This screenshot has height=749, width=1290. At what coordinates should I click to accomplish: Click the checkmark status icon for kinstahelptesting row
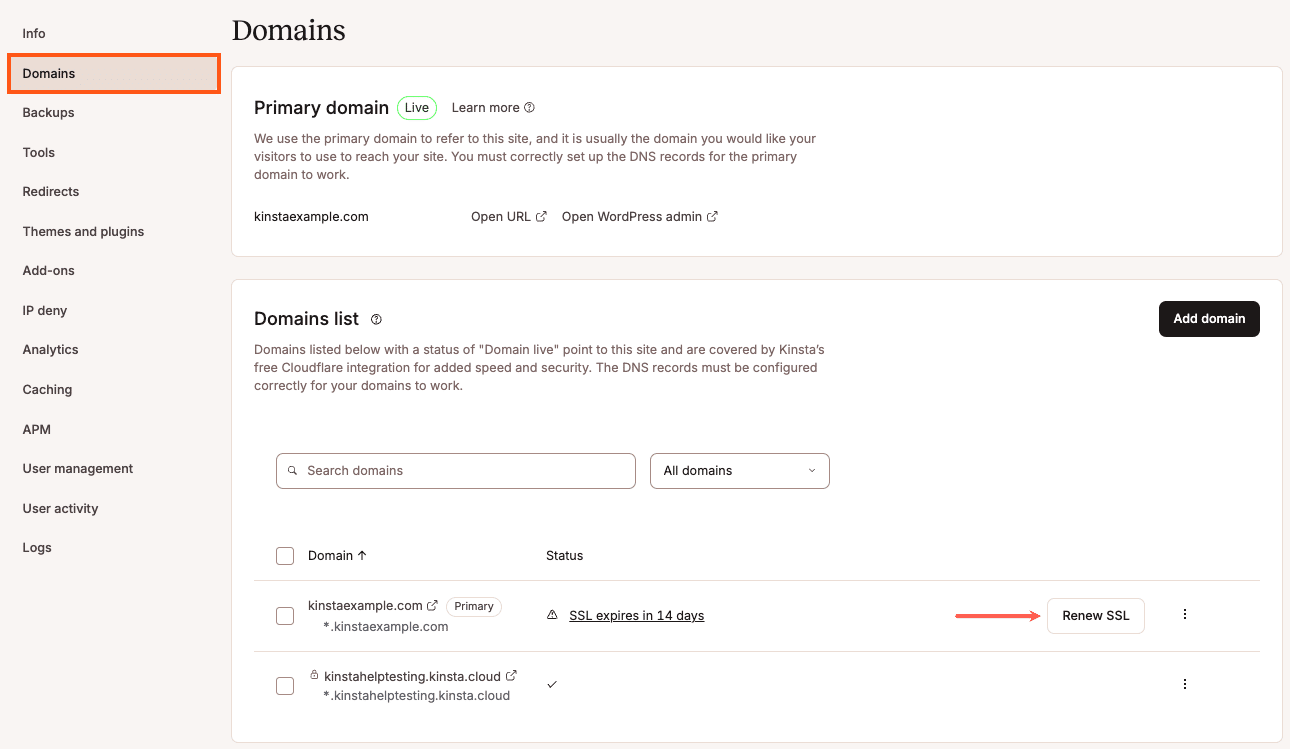[551, 684]
